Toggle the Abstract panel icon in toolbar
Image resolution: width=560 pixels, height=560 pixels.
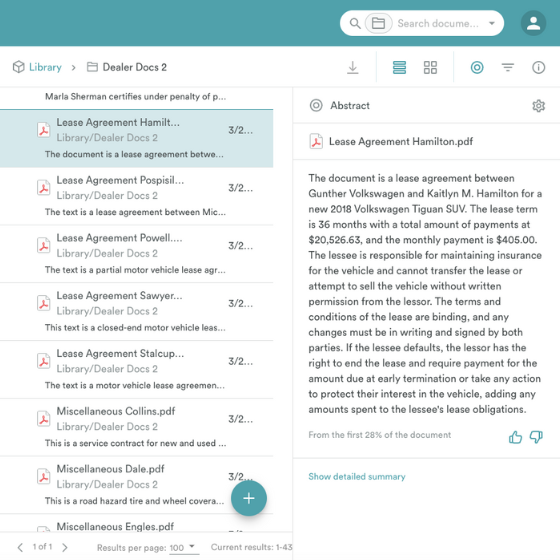tap(477, 67)
